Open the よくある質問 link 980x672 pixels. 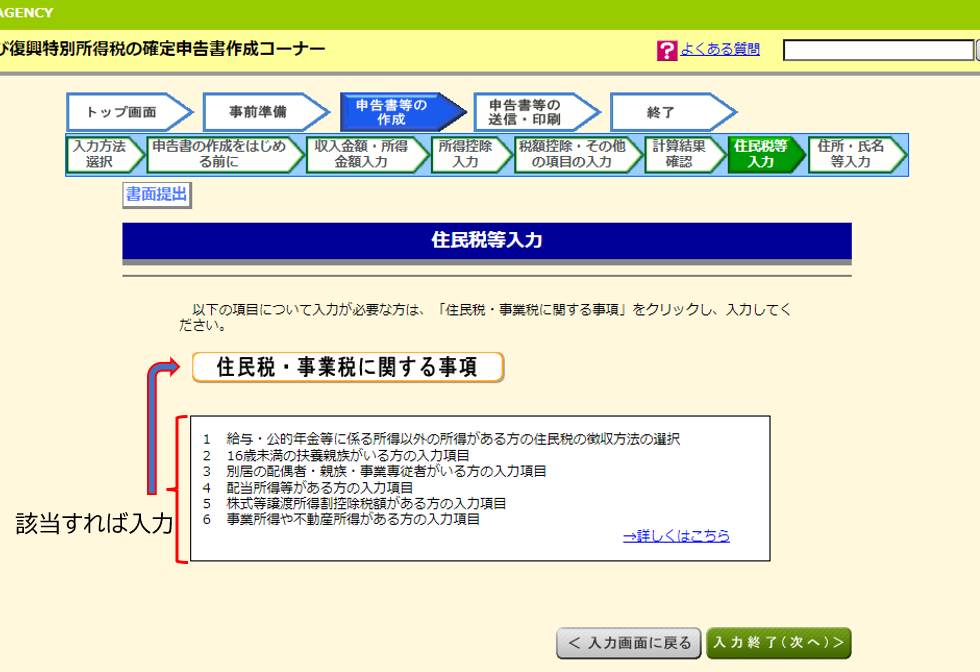tap(720, 49)
